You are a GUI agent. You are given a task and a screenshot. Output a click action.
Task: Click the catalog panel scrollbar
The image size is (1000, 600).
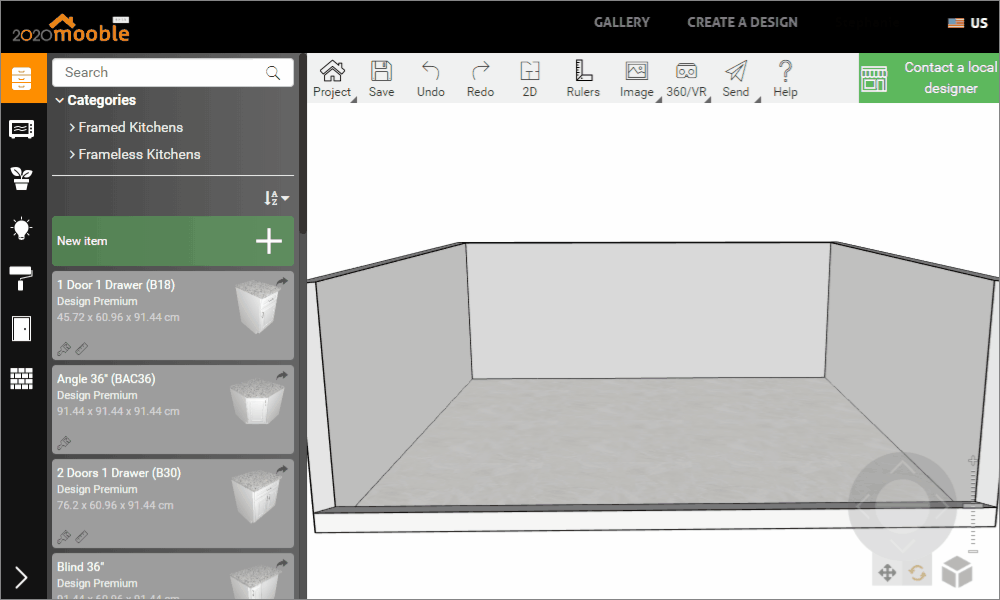(x=302, y=145)
